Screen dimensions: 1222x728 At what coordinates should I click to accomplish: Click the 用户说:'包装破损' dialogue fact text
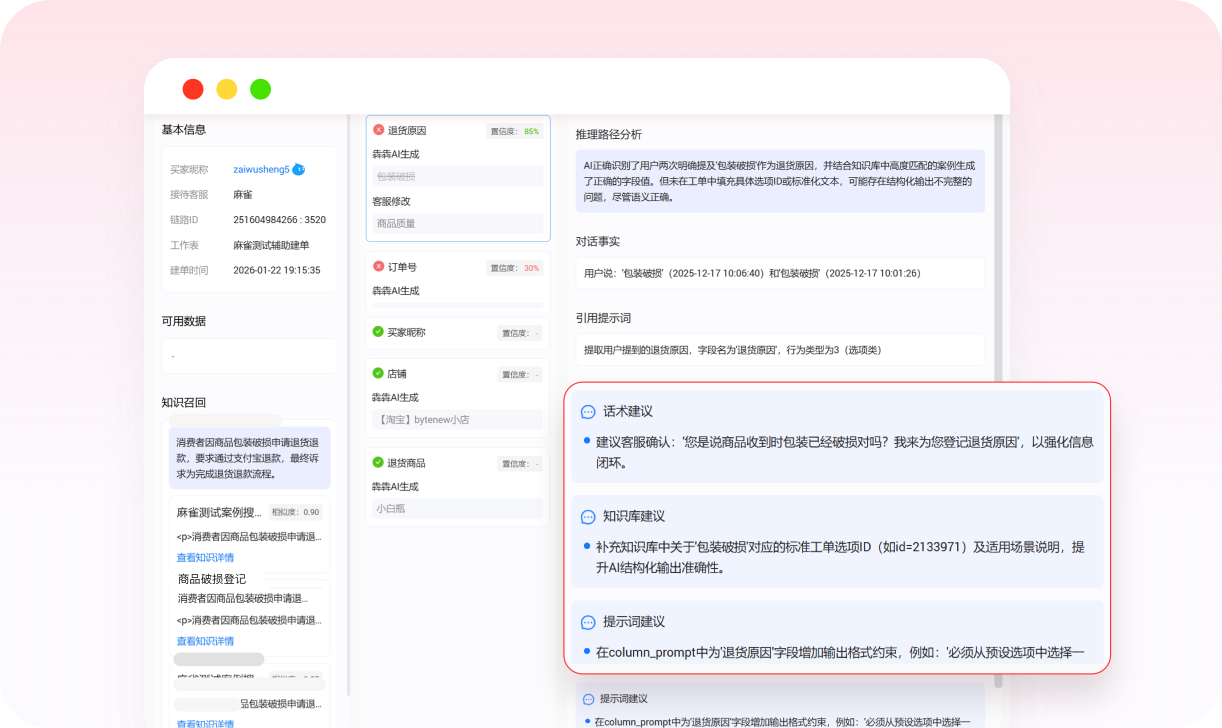pos(752,273)
